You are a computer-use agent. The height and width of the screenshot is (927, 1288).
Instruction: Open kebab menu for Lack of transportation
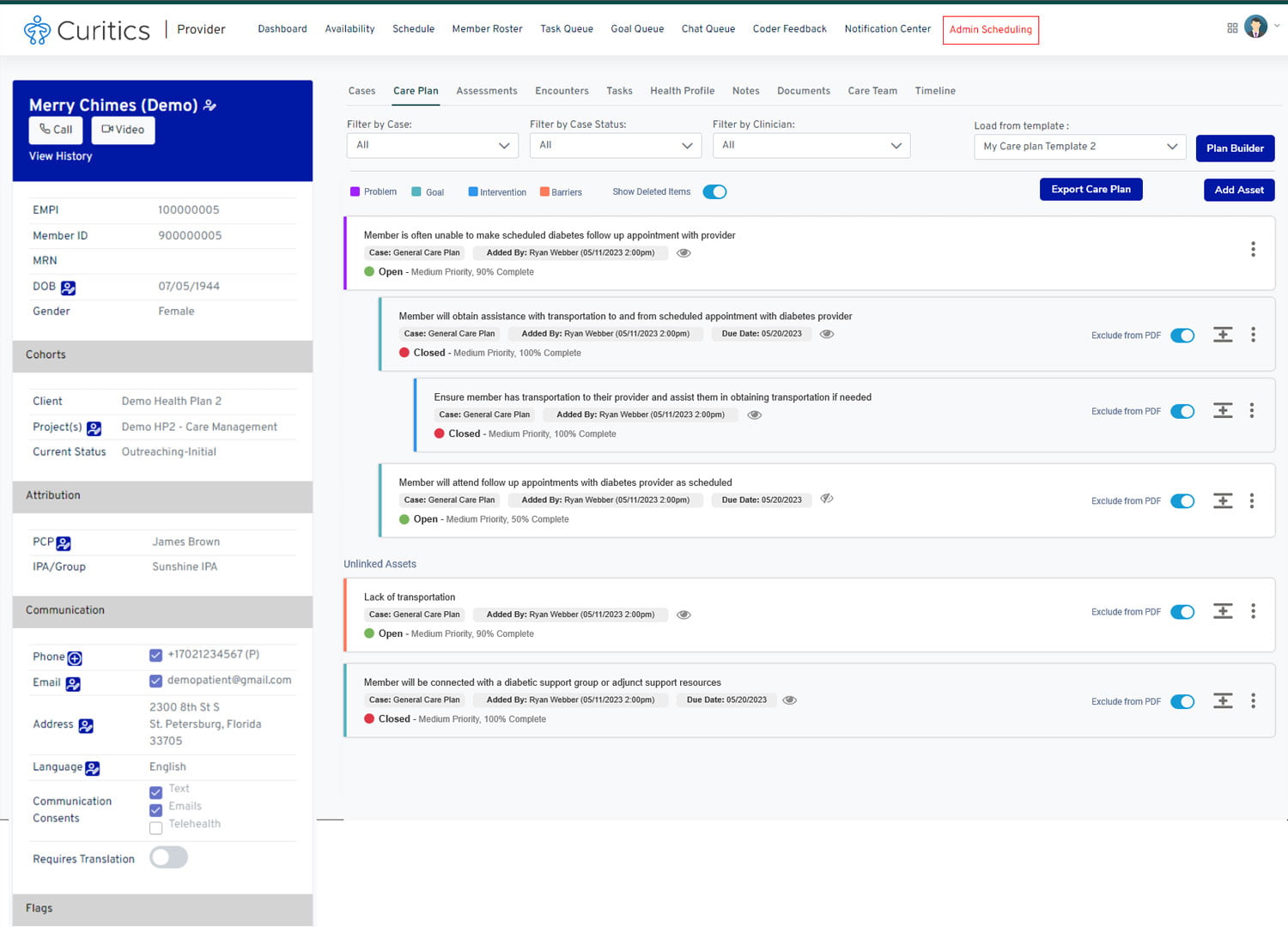click(1253, 611)
